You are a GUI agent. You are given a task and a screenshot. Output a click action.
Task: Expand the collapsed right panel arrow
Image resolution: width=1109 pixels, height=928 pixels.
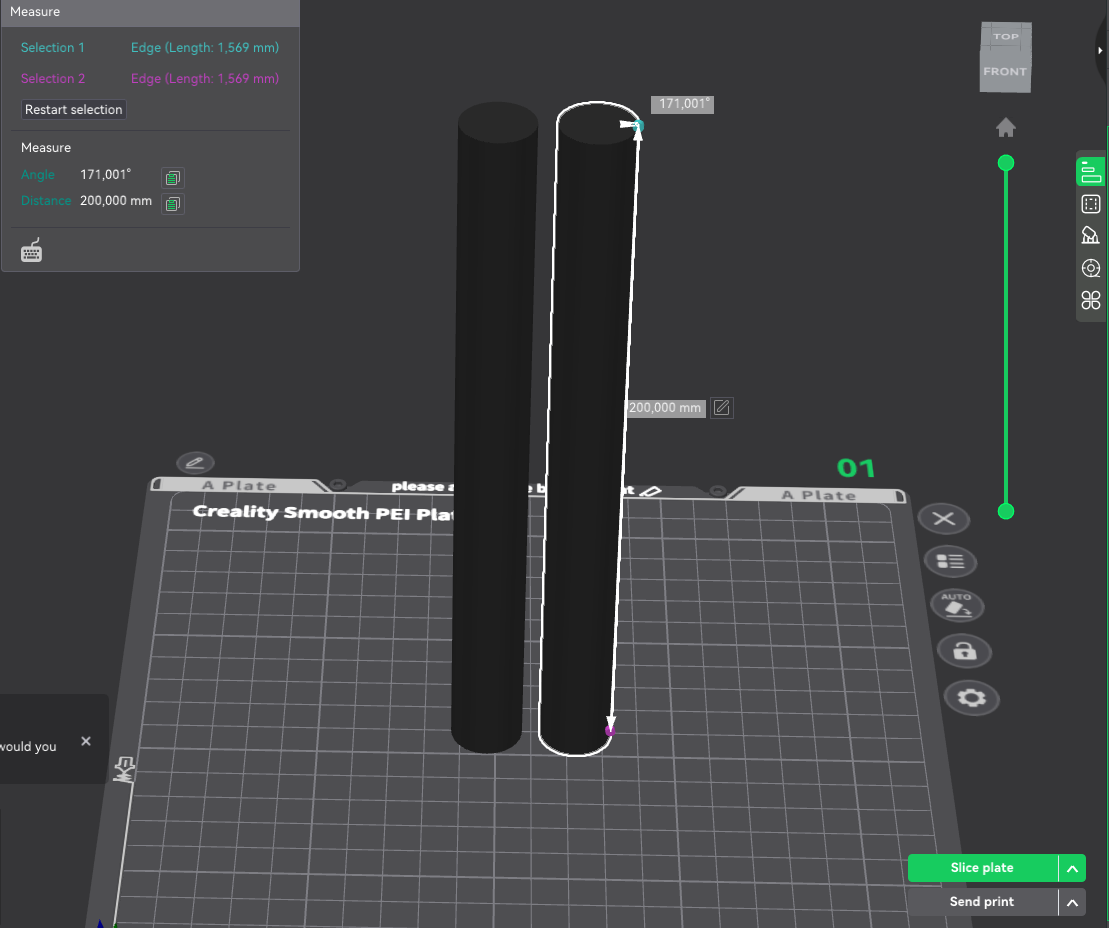1100,50
